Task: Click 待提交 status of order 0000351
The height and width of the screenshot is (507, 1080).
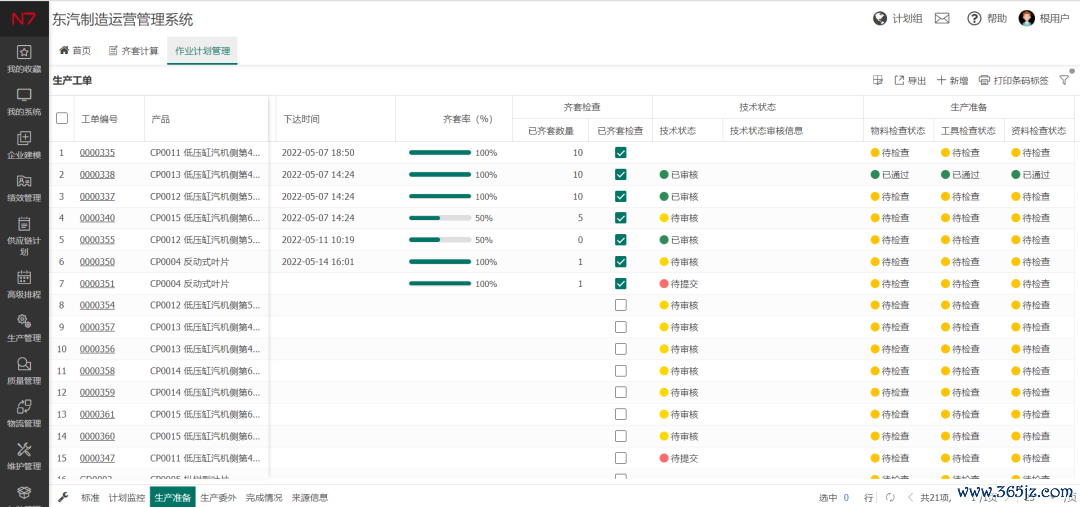Action: click(x=679, y=284)
